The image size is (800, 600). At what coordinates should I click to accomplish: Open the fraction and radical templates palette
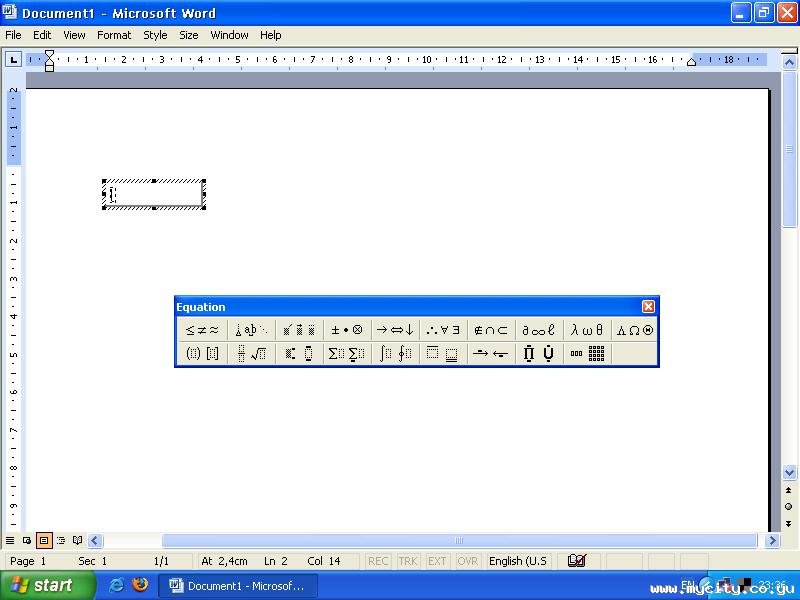[251, 353]
